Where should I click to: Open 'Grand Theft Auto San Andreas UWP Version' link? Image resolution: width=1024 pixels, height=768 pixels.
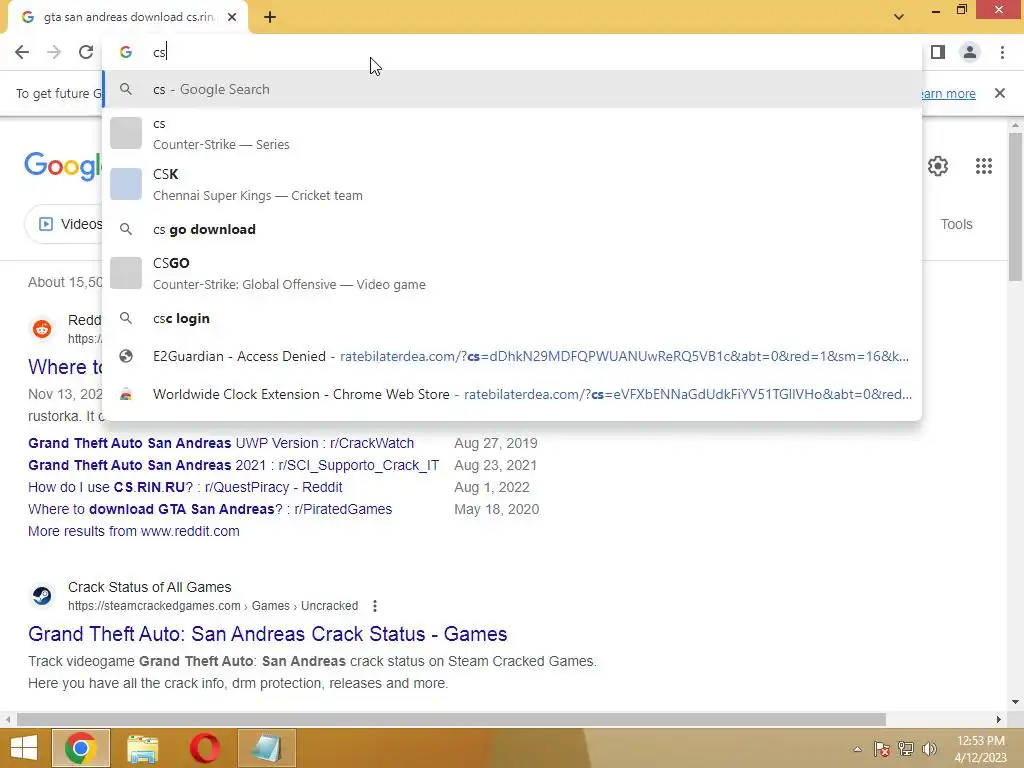point(221,443)
